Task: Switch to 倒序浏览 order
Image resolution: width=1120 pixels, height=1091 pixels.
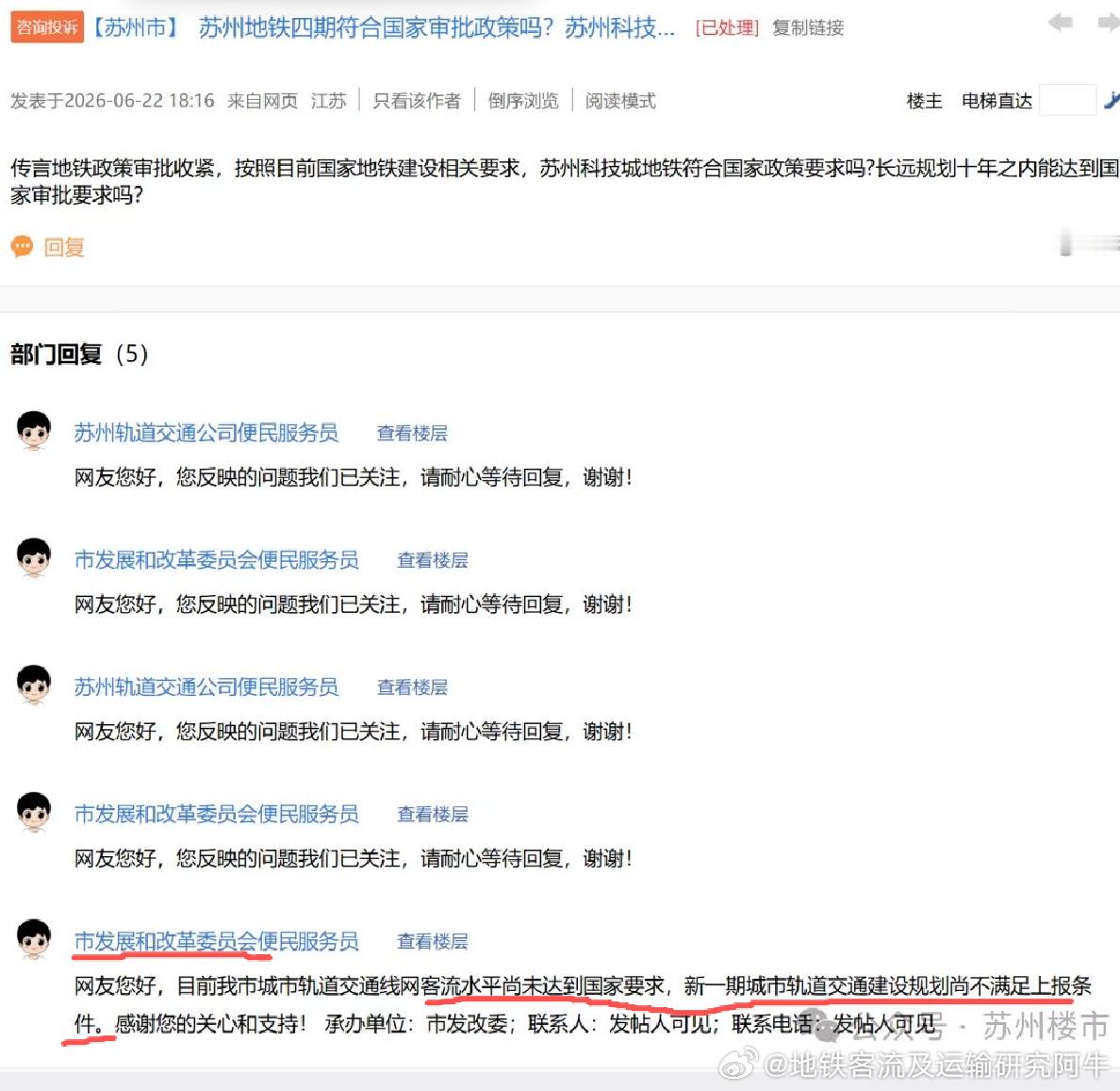Action: (523, 101)
